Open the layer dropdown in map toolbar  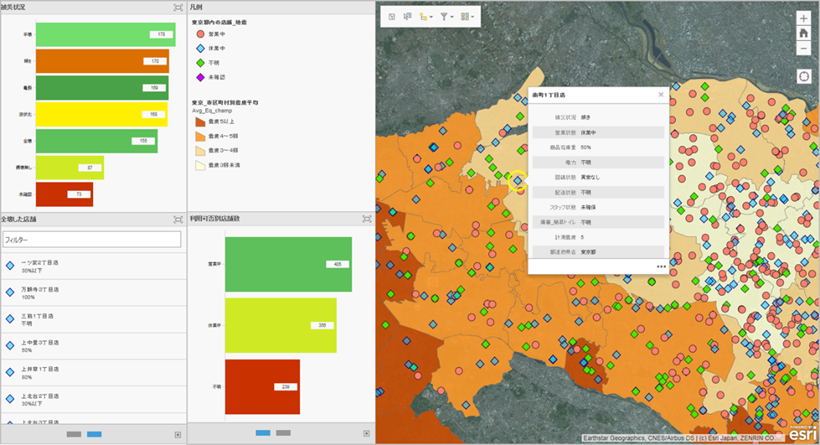(x=427, y=16)
